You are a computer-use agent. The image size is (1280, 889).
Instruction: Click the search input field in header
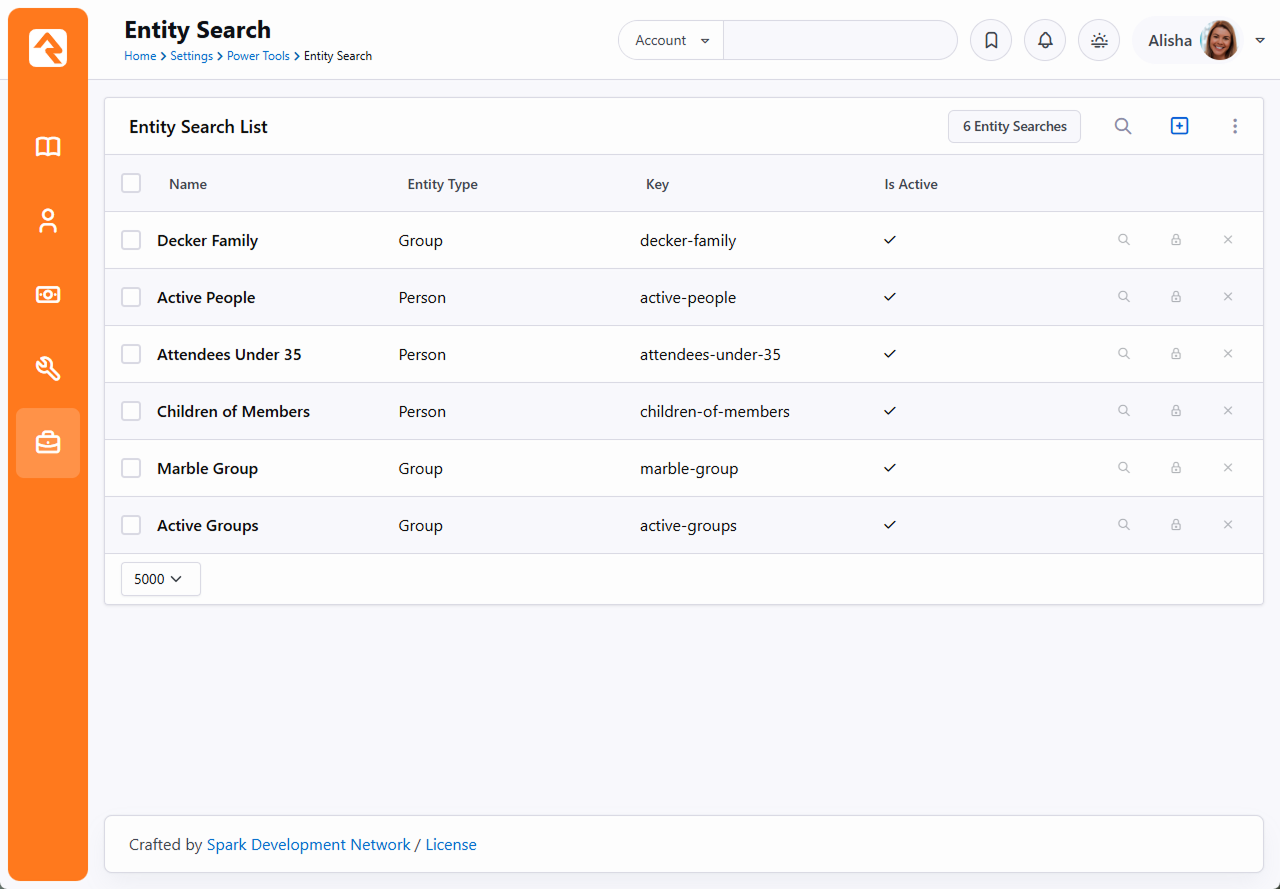pos(839,41)
